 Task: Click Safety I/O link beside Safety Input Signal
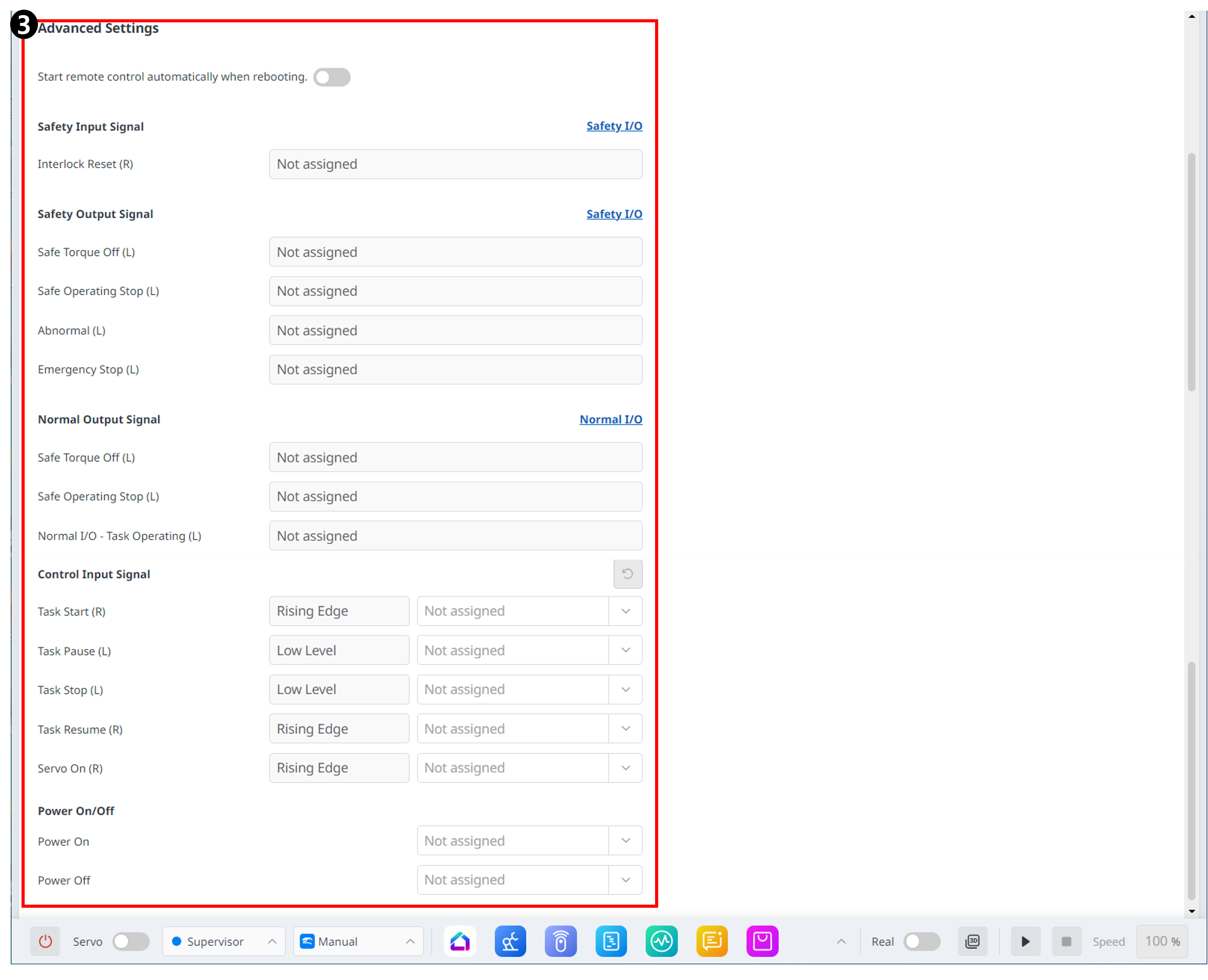click(614, 126)
